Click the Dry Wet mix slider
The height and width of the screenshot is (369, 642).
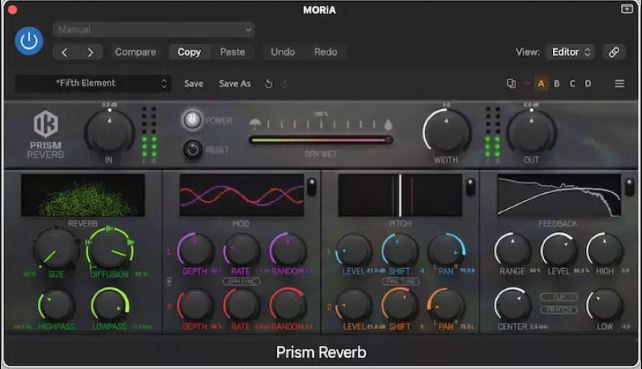321,140
